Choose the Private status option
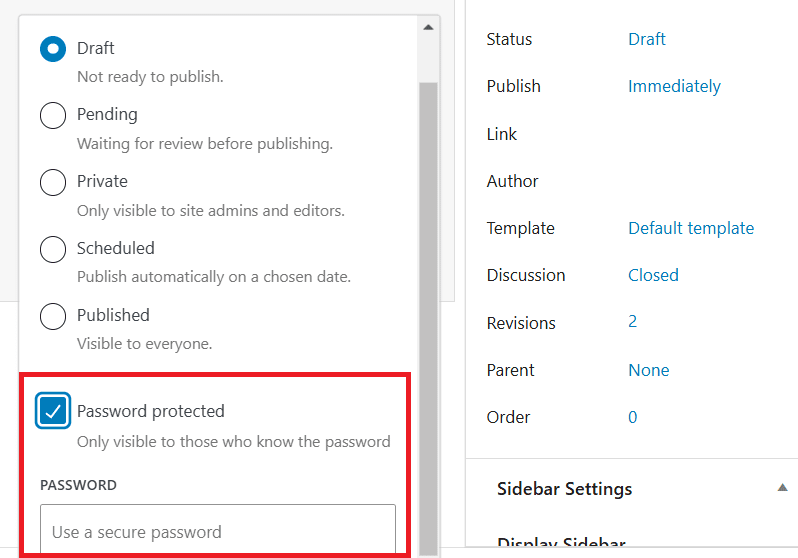Image resolution: width=798 pixels, height=558 pixels. [53, 182]
